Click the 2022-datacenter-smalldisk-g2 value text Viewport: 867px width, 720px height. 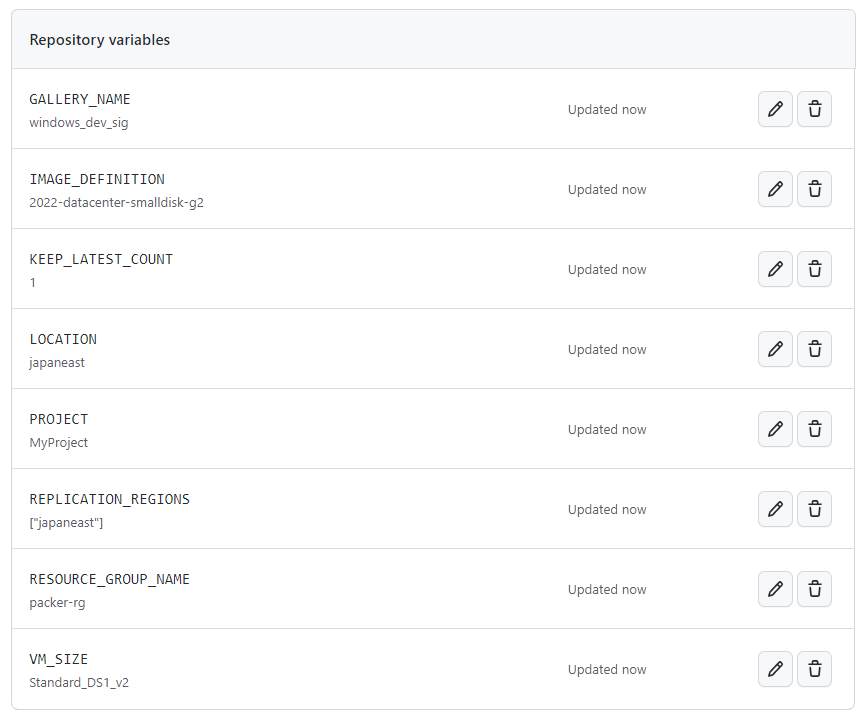coord(116,203)
